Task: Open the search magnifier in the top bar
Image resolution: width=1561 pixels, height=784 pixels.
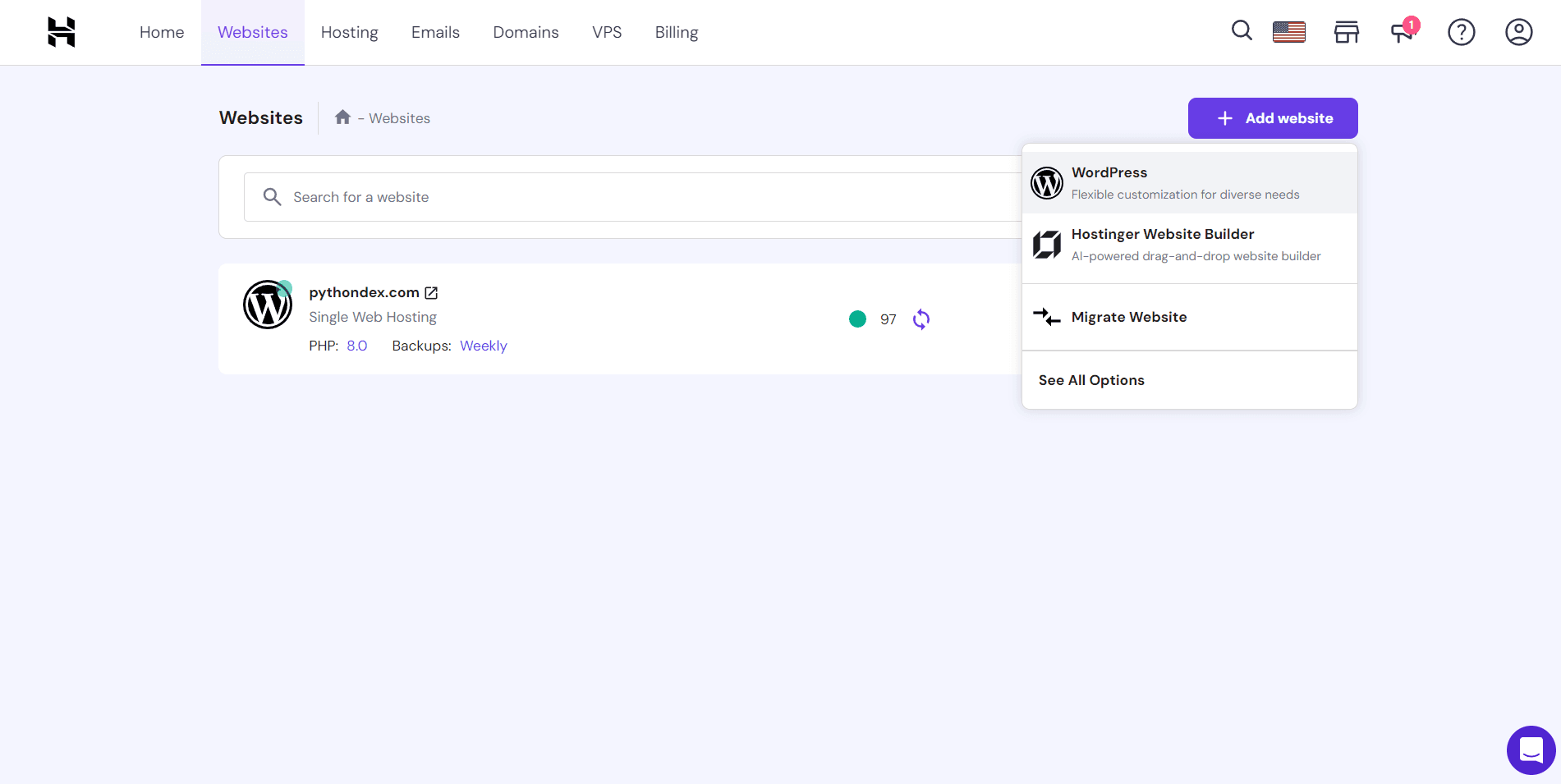Action: [1242, 31]
